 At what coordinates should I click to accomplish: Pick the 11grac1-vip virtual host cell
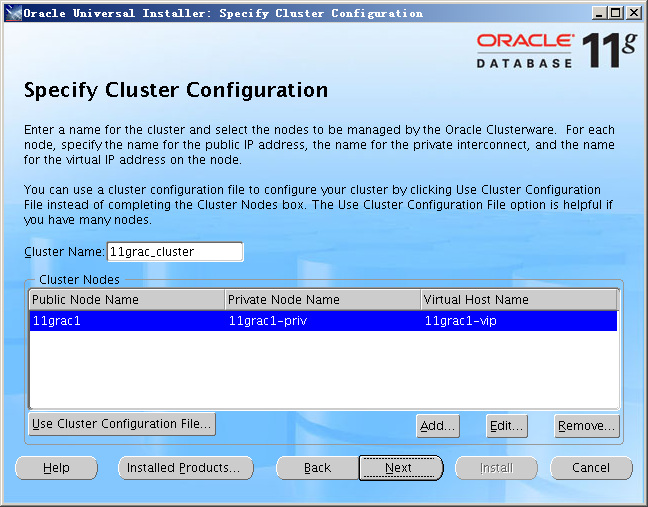click(518, 322)
